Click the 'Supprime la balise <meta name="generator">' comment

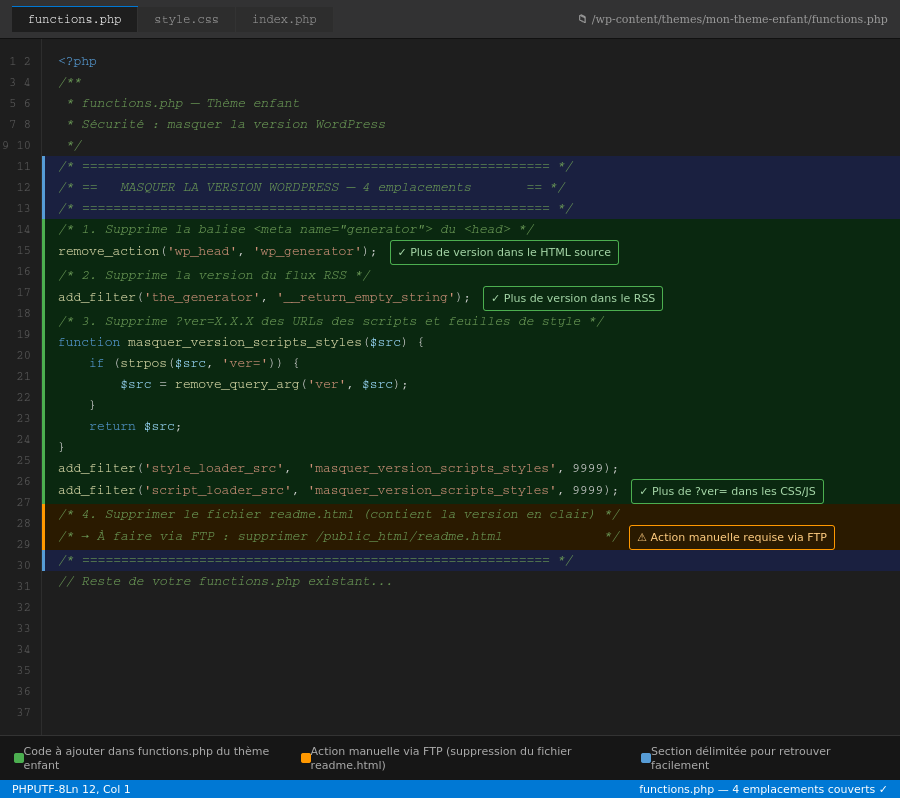pyautogui.click(x=296, y=230)
